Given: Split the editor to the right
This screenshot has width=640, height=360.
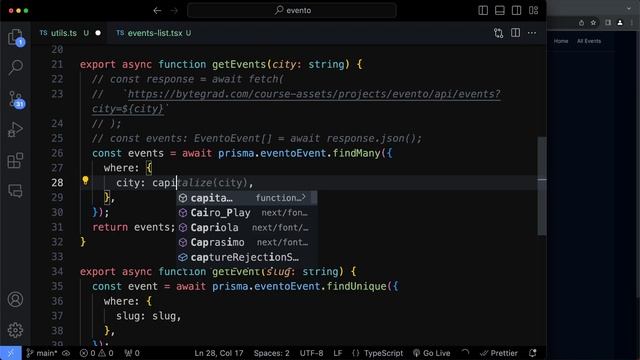Looking at the screenshot, I should [x=516, y=33].
